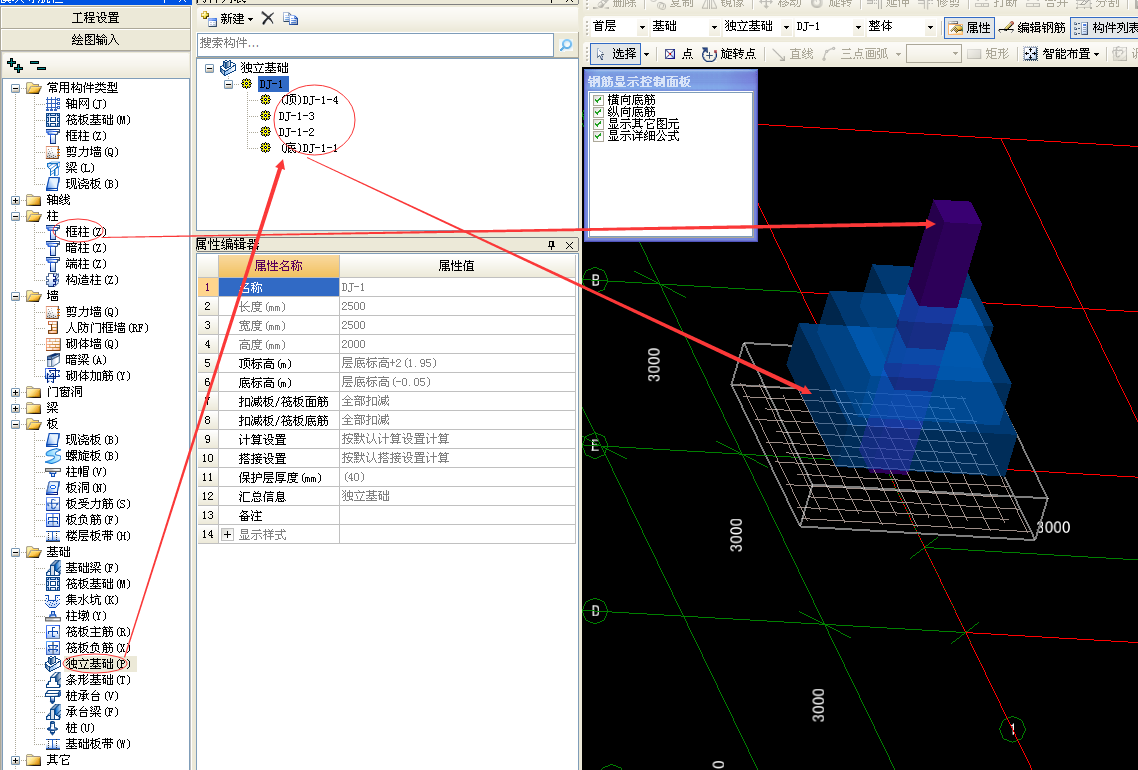Click 编辑钢筋 button
Screen dimensions: 1138x770
tap(1032, 28)
